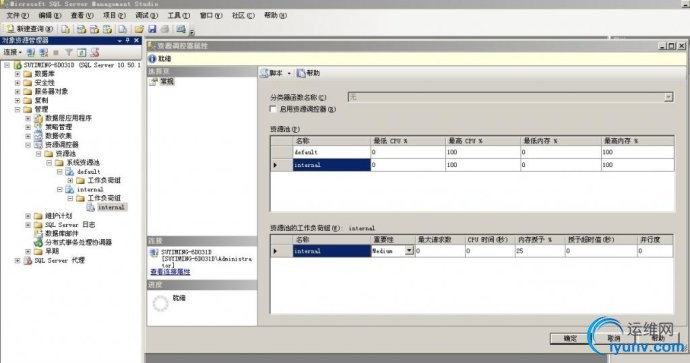The width and height of the screenshot is (690, 363).
Task: Click the SQL Server 代理 Agent icon
Action: [x=28, y=260]
